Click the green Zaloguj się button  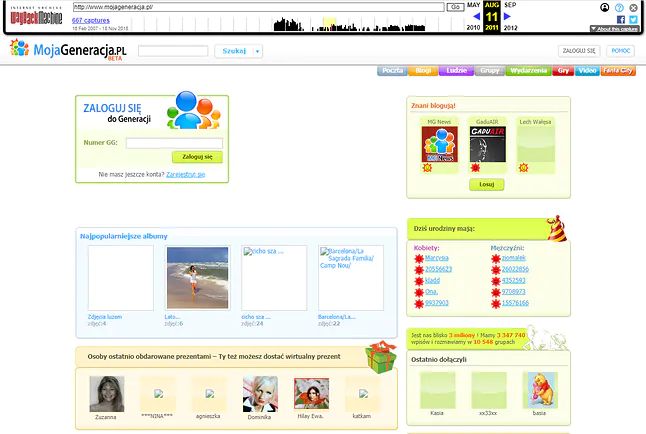pyautogui.click(x=197, y=157)
